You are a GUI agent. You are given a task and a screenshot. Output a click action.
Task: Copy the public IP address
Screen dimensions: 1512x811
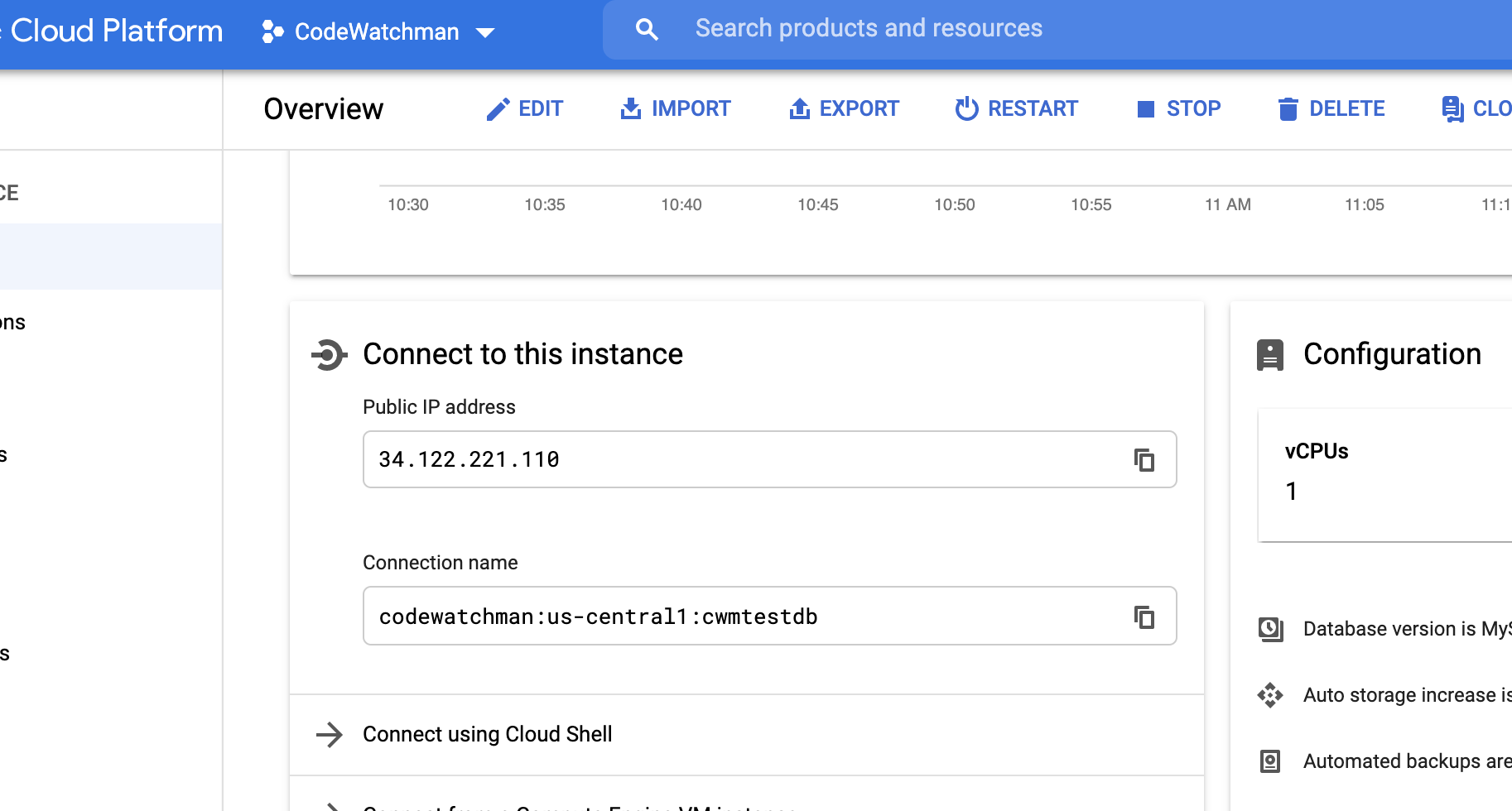point(1144,459)
